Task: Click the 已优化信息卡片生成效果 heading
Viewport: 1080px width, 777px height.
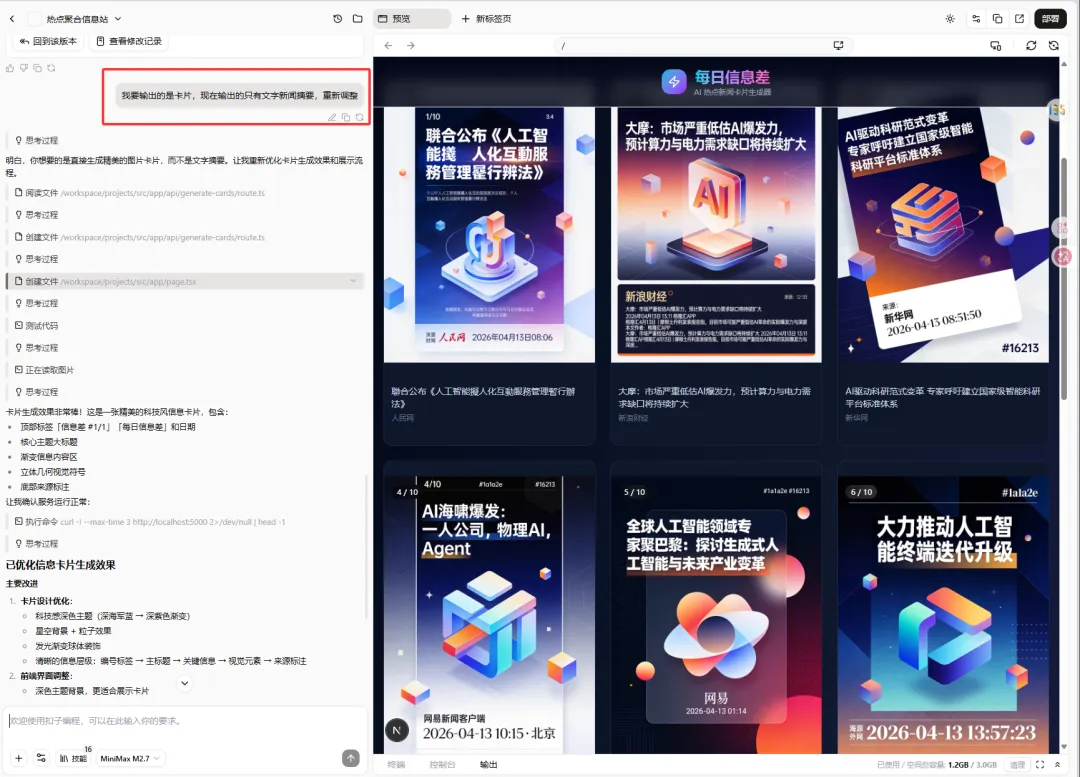Action: tap(61, 565)
